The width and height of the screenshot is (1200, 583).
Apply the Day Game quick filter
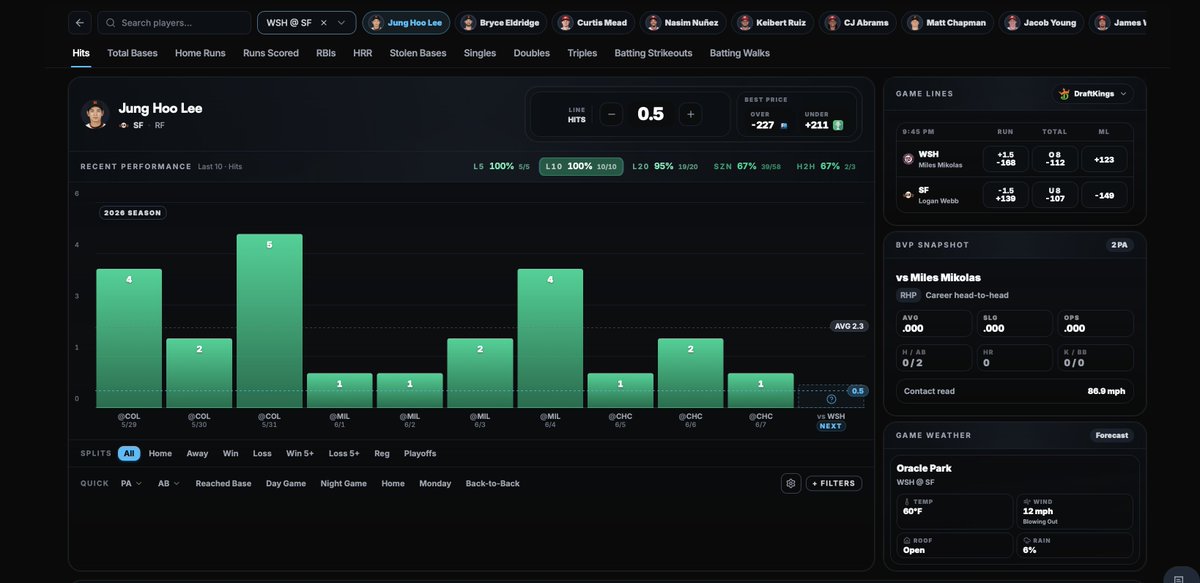[286, 483]
